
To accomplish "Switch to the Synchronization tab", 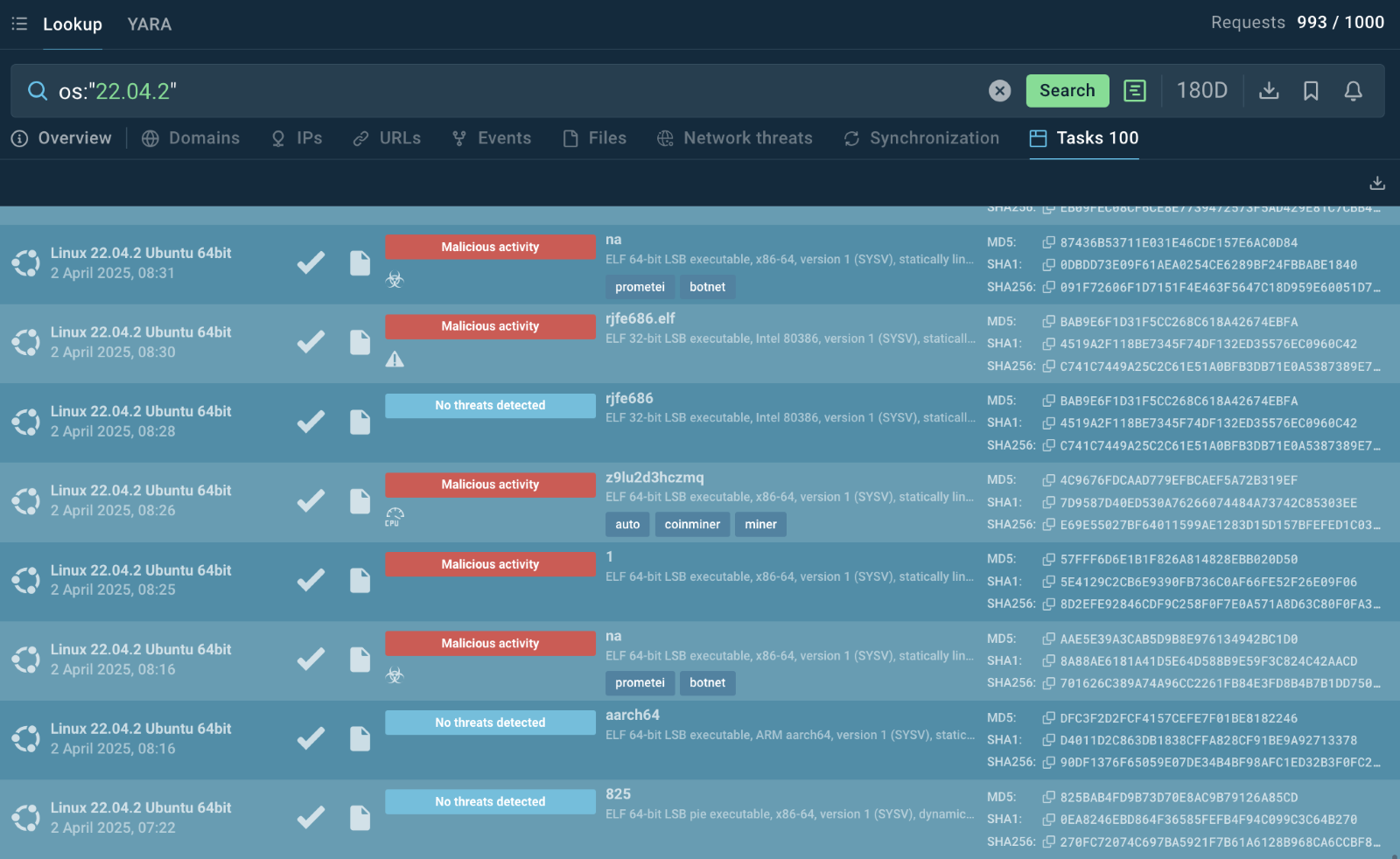I will pos(934,137).
